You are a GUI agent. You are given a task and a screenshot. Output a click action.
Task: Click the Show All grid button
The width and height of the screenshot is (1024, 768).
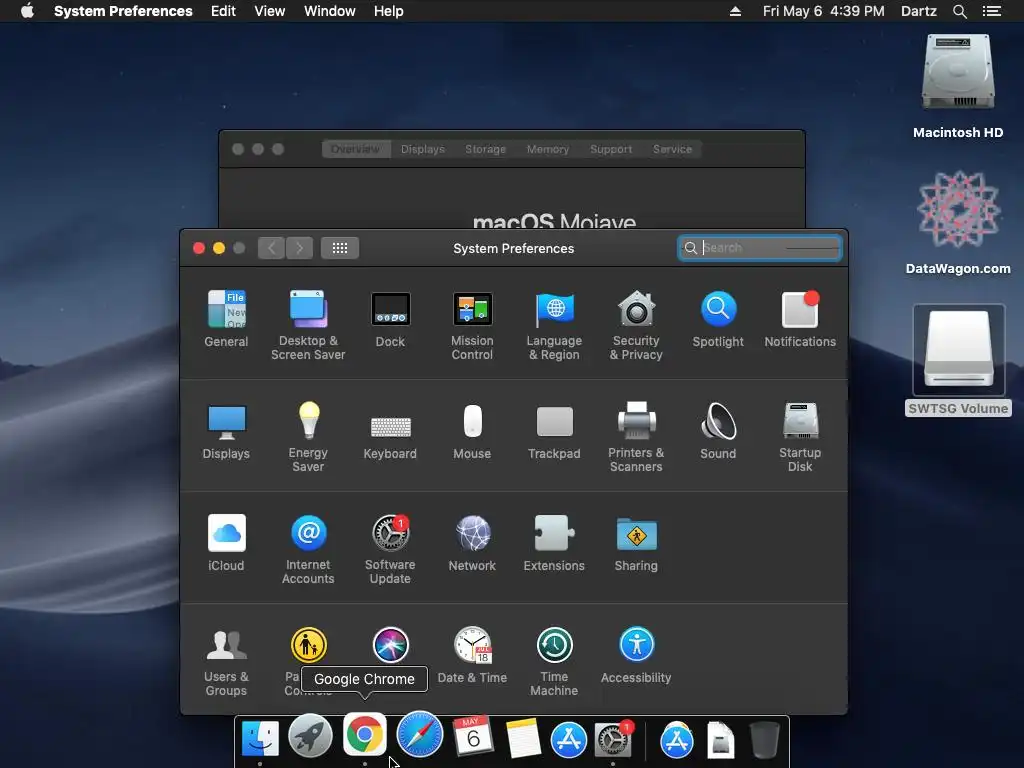340,248
